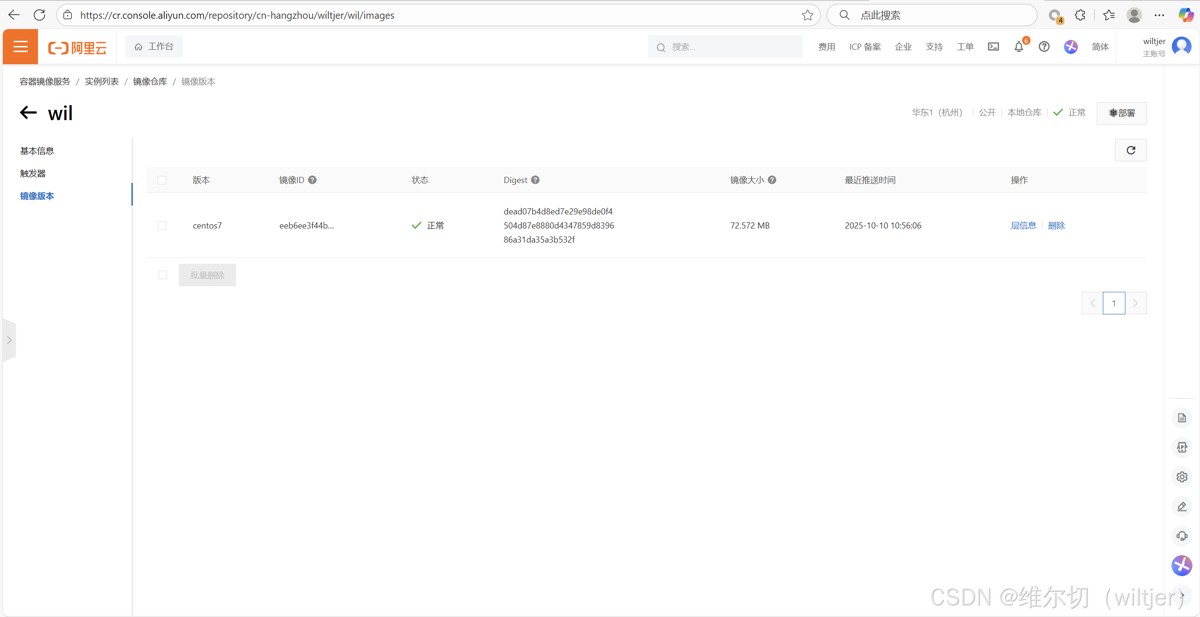Click the browser 点此搜索 search box
This screenshot has width=1200, height=617.
932,15
